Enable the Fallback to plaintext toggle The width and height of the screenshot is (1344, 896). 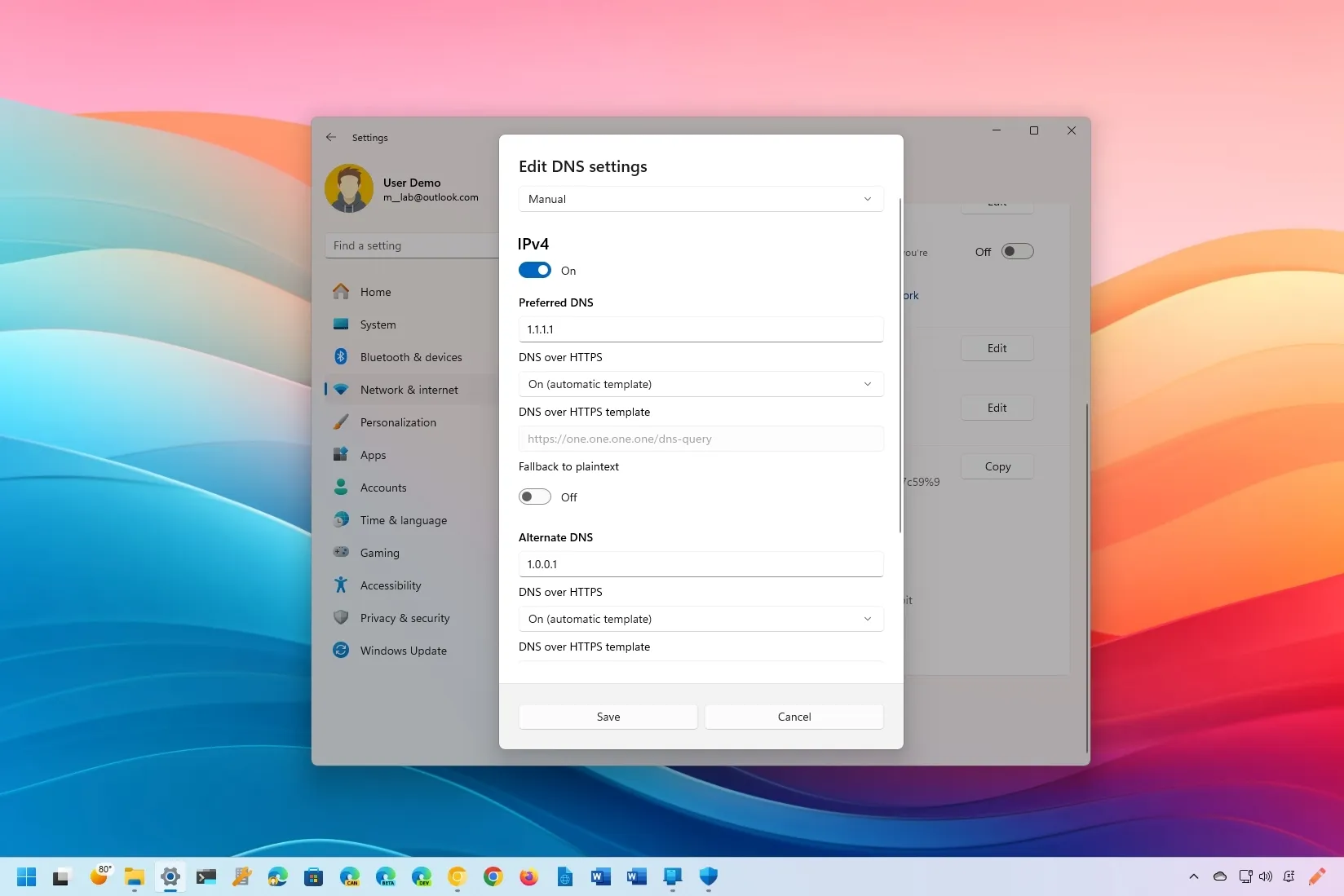click(x=535, y=497)
